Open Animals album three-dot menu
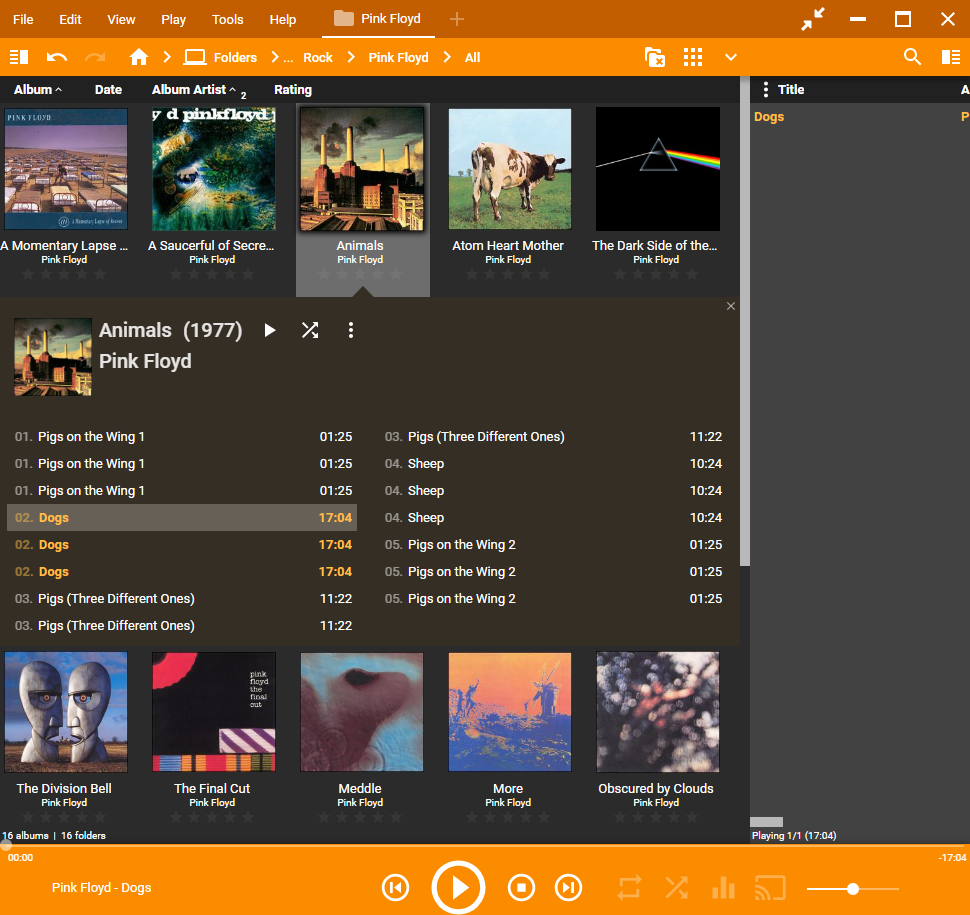Image resolution: width=970 pixels, height=915 pixels. [x=350, y=330]
